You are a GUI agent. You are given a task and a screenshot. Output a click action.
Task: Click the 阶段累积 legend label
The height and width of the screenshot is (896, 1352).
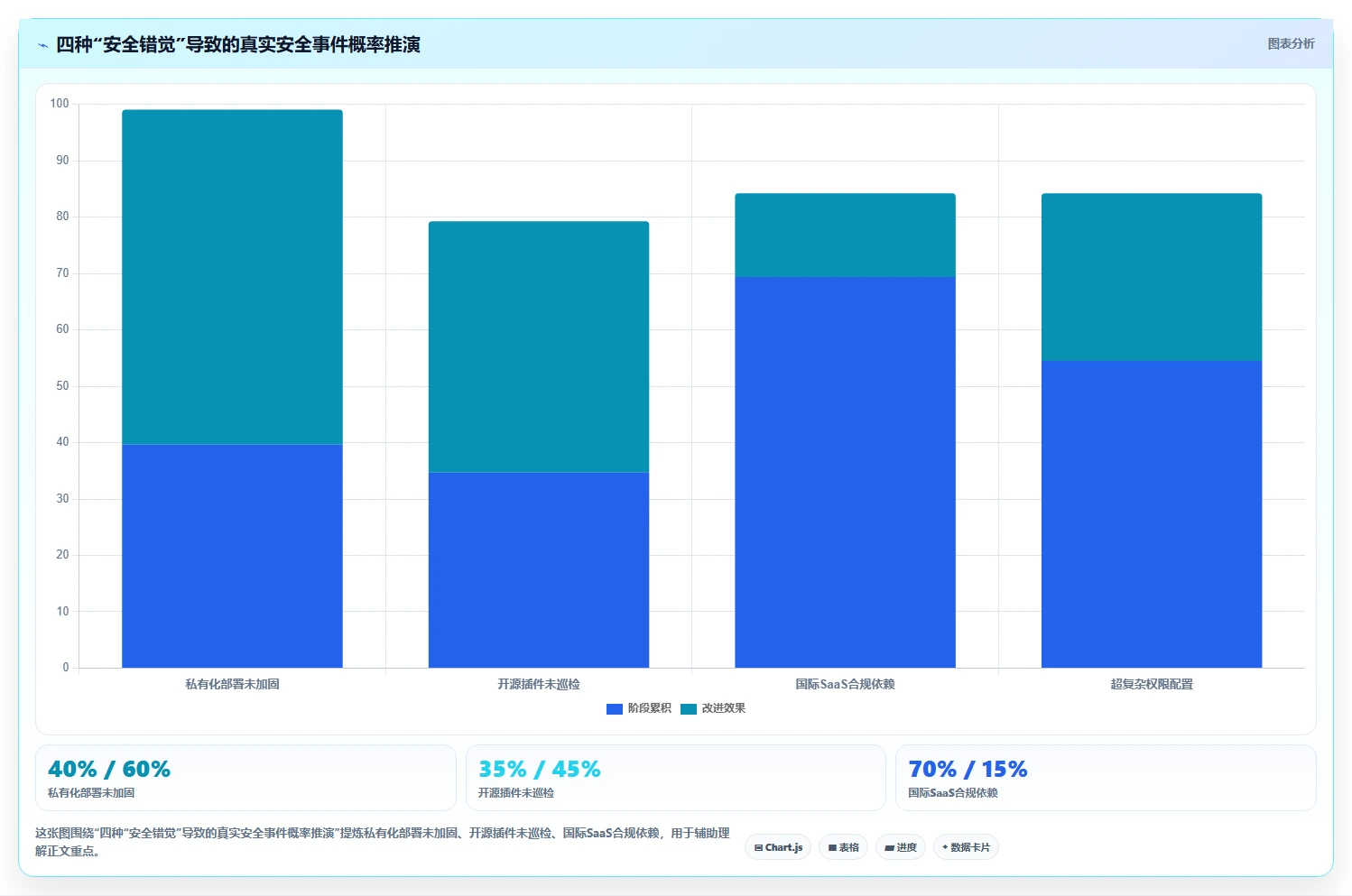(650, 708)
